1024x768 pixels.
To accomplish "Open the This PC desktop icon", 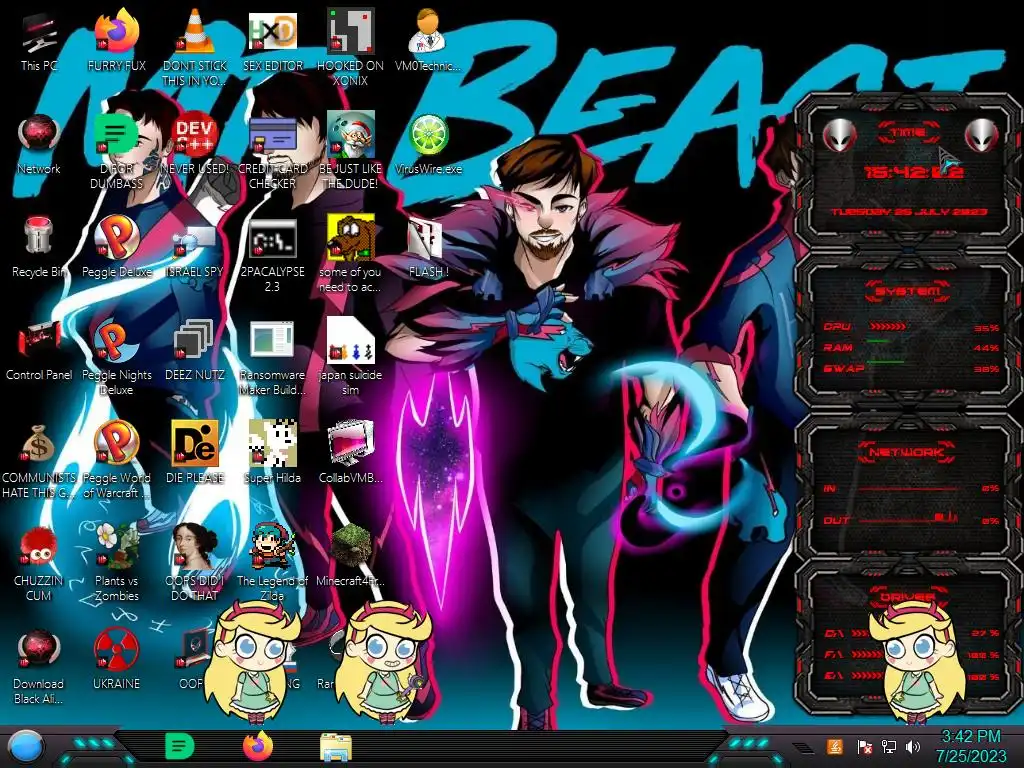I will 39,40.
